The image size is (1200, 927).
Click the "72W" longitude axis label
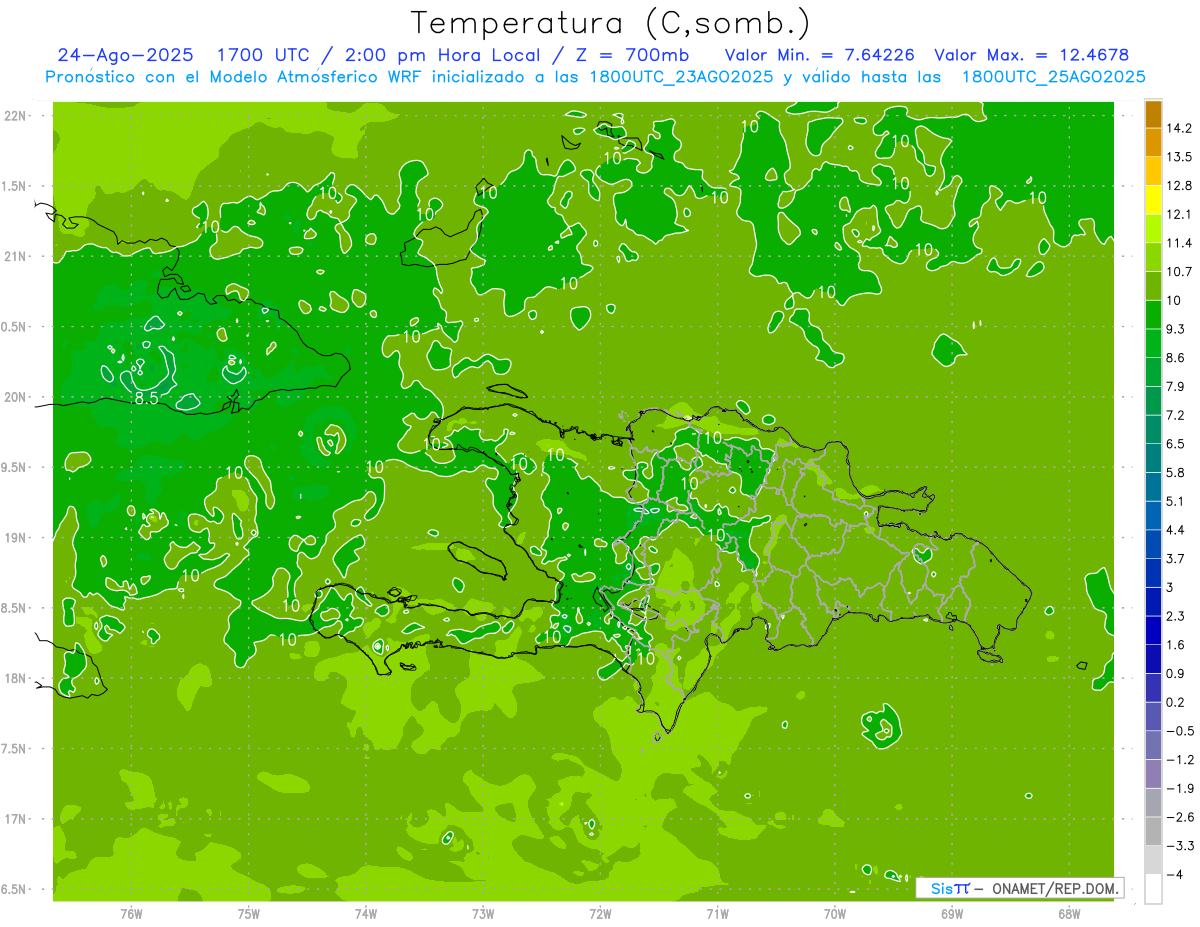click(600, 914)
